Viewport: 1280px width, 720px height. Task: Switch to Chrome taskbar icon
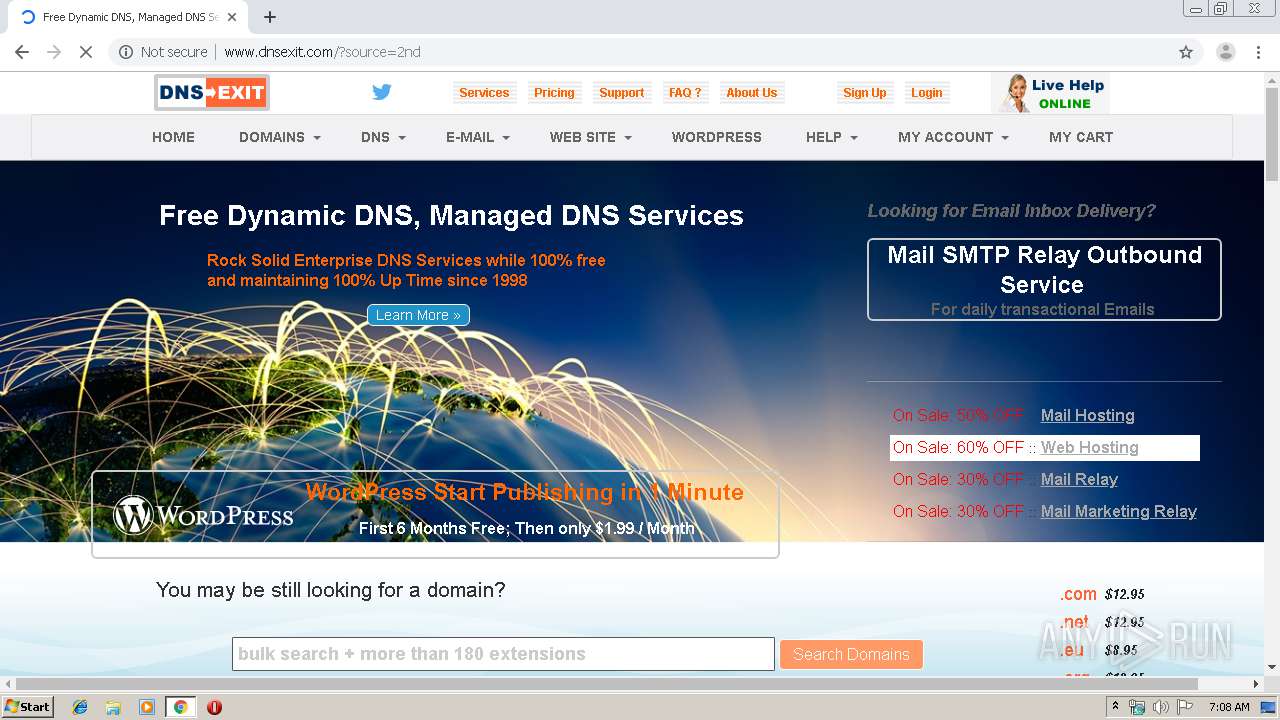coord(180,707)
